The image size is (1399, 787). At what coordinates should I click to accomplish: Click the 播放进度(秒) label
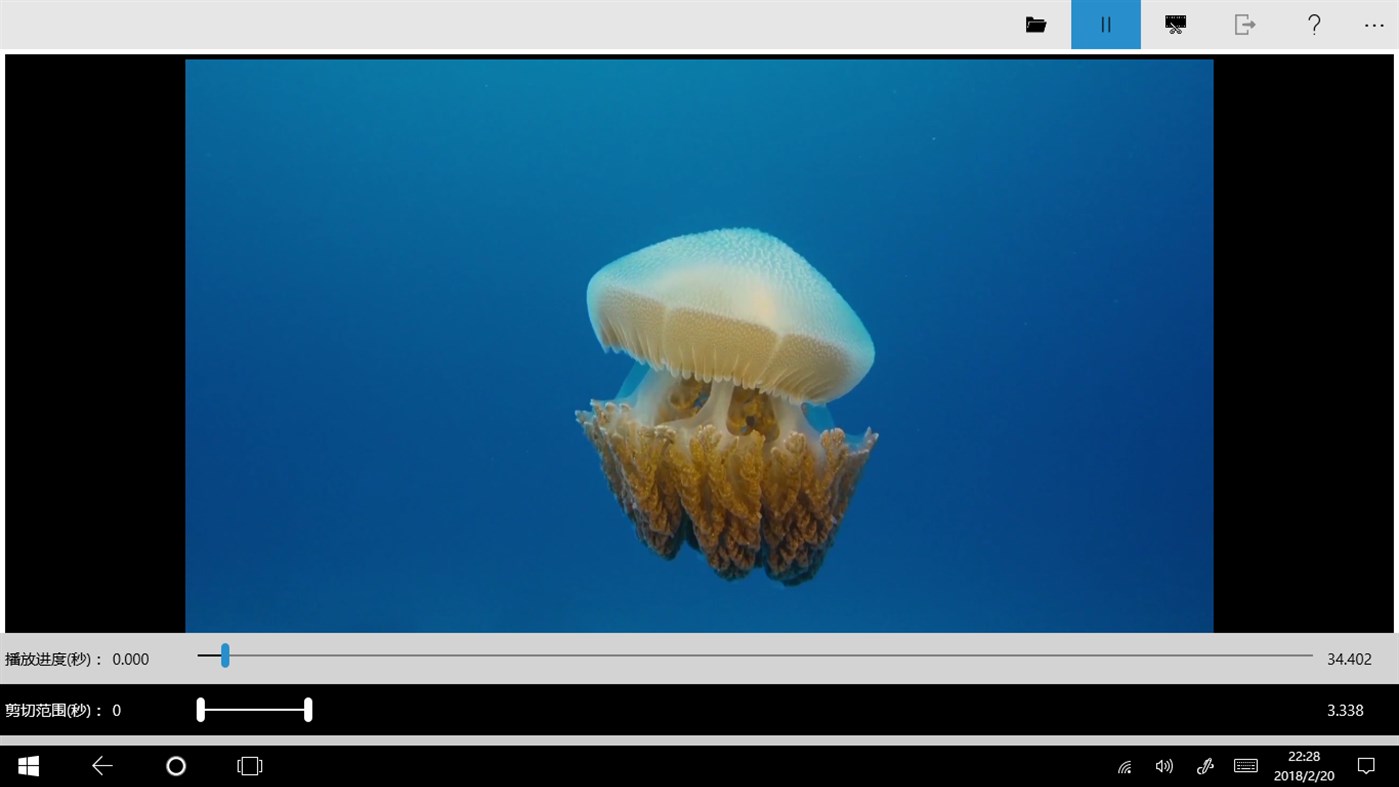click(x=54, y=659)
